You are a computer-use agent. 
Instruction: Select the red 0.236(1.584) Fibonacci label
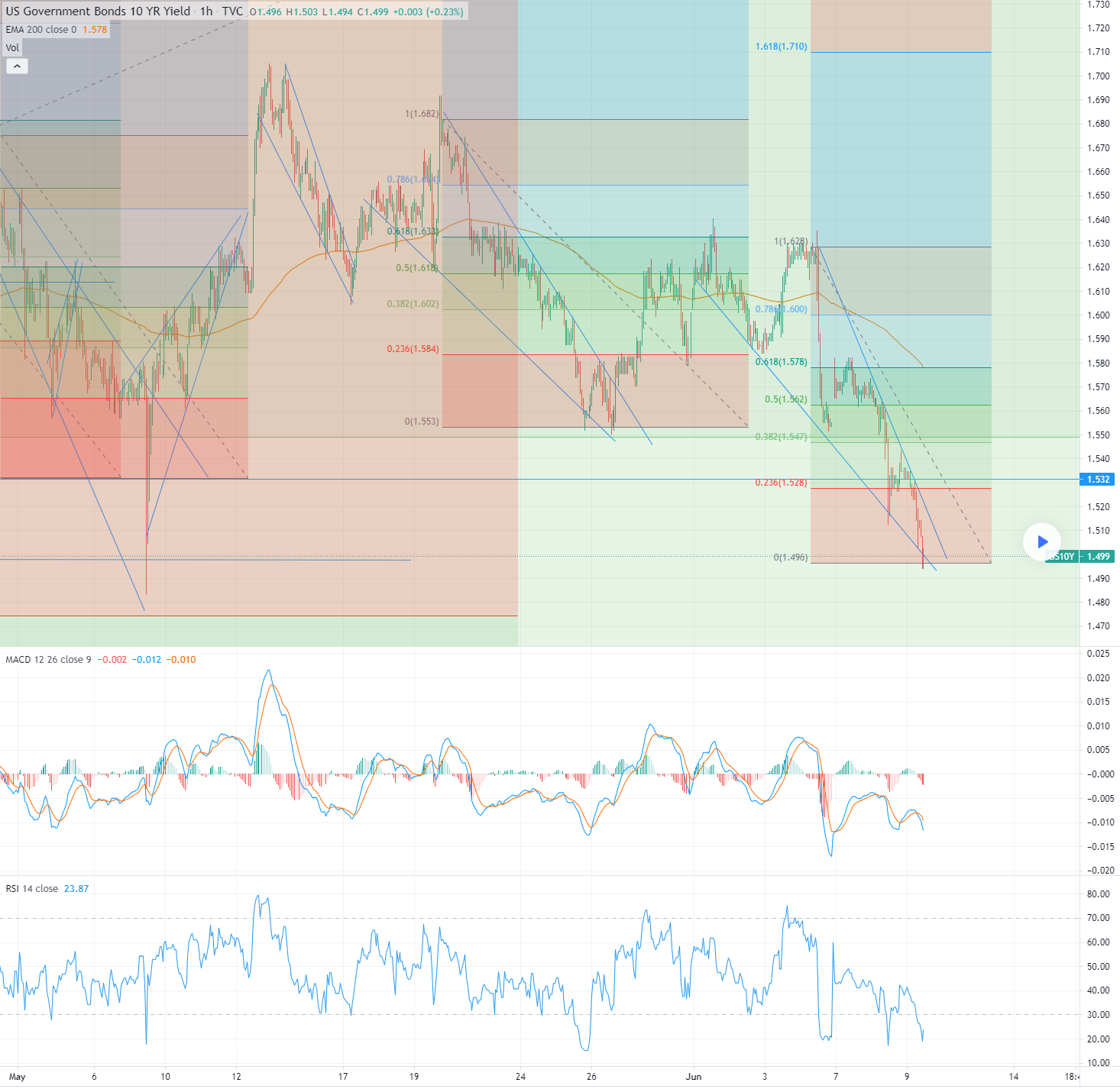[x=413, y=349]
